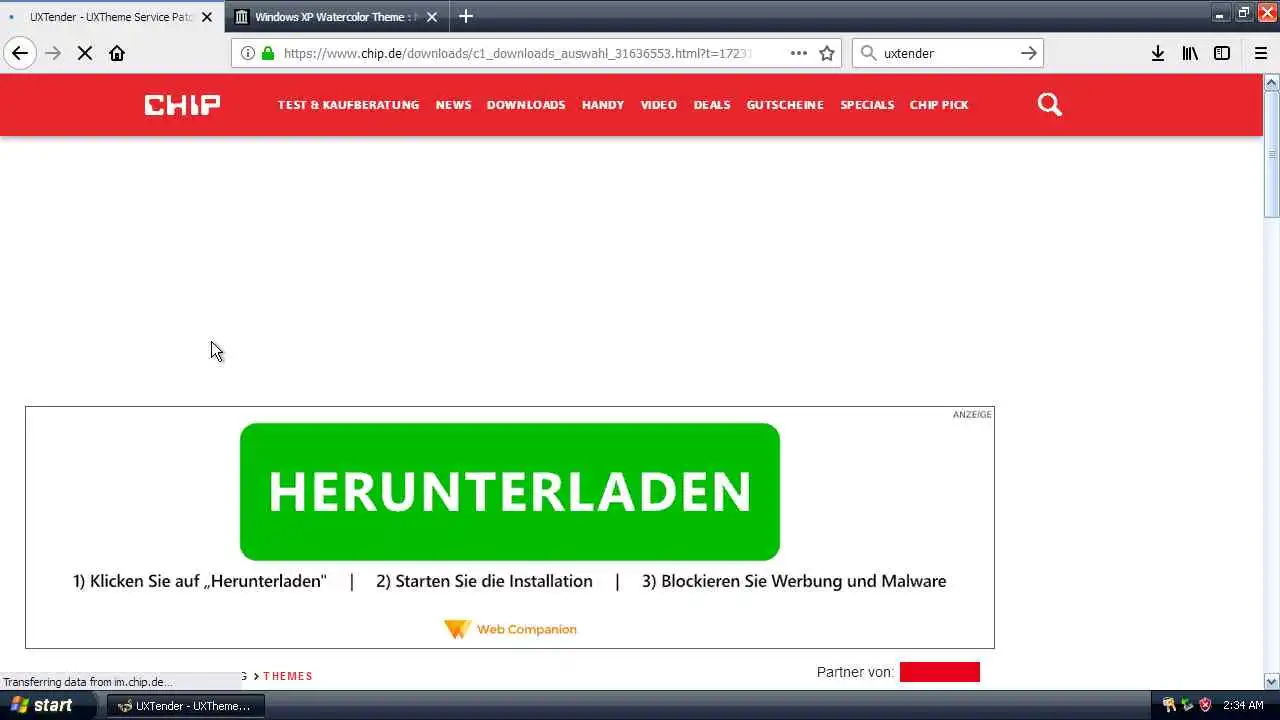
Task: Click the CHIP site search magnifier
Action: coord(1049,104)
